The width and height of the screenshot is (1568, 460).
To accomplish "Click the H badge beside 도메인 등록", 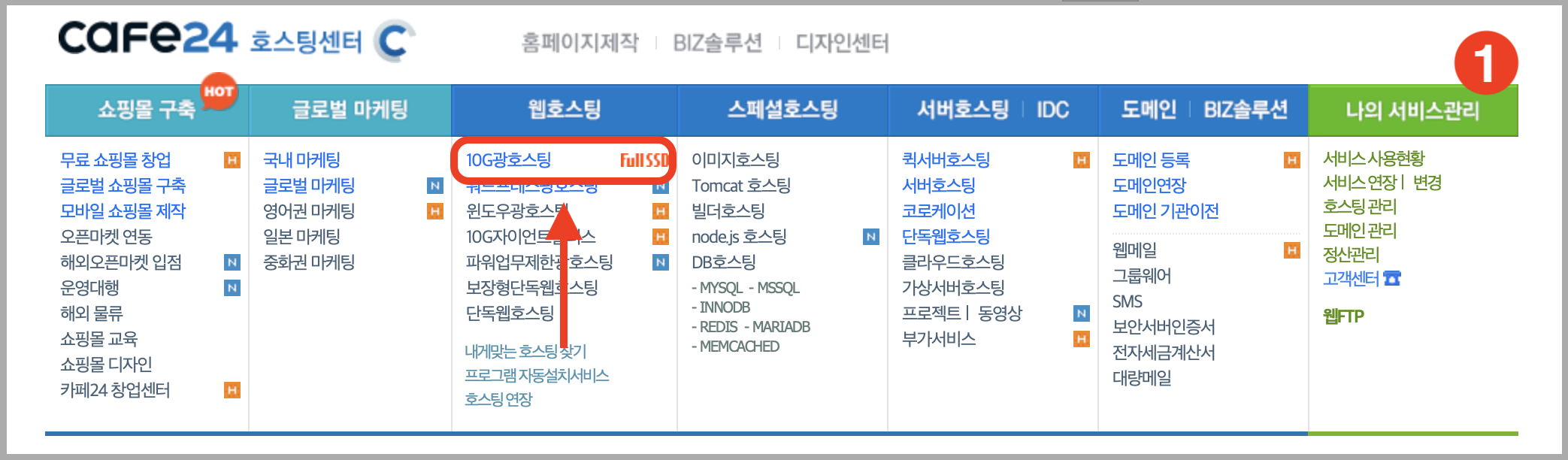I will click(x=1292, y=160).
